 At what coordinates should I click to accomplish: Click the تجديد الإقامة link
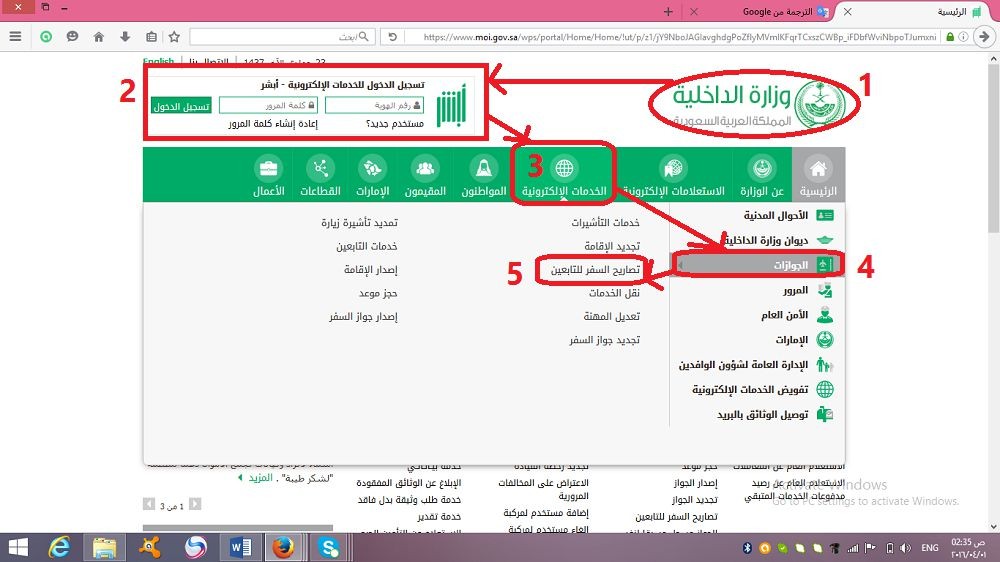coord(612,246)
